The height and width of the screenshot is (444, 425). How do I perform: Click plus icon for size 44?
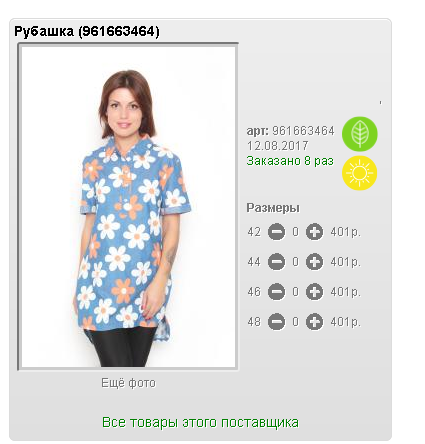click(x=314, y=262)
